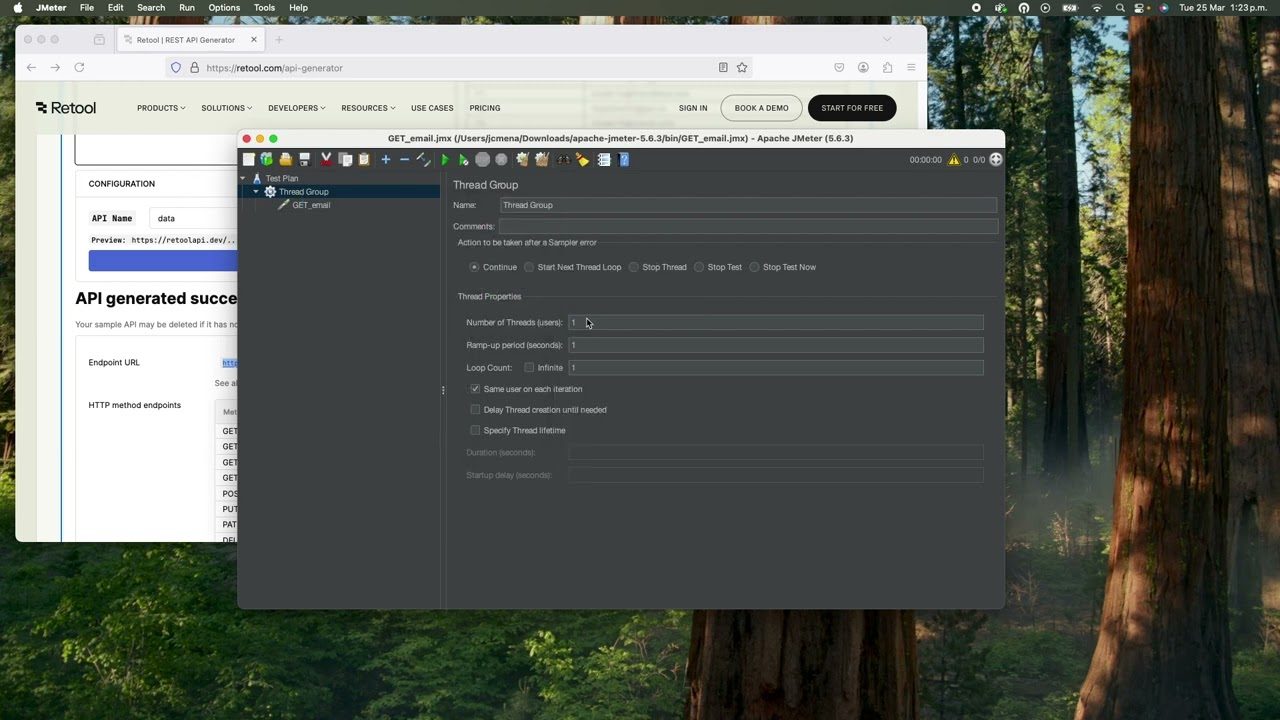1280x720 pixels.
Task: Open the browser tabs list chevron
Action: coord(887,40)
